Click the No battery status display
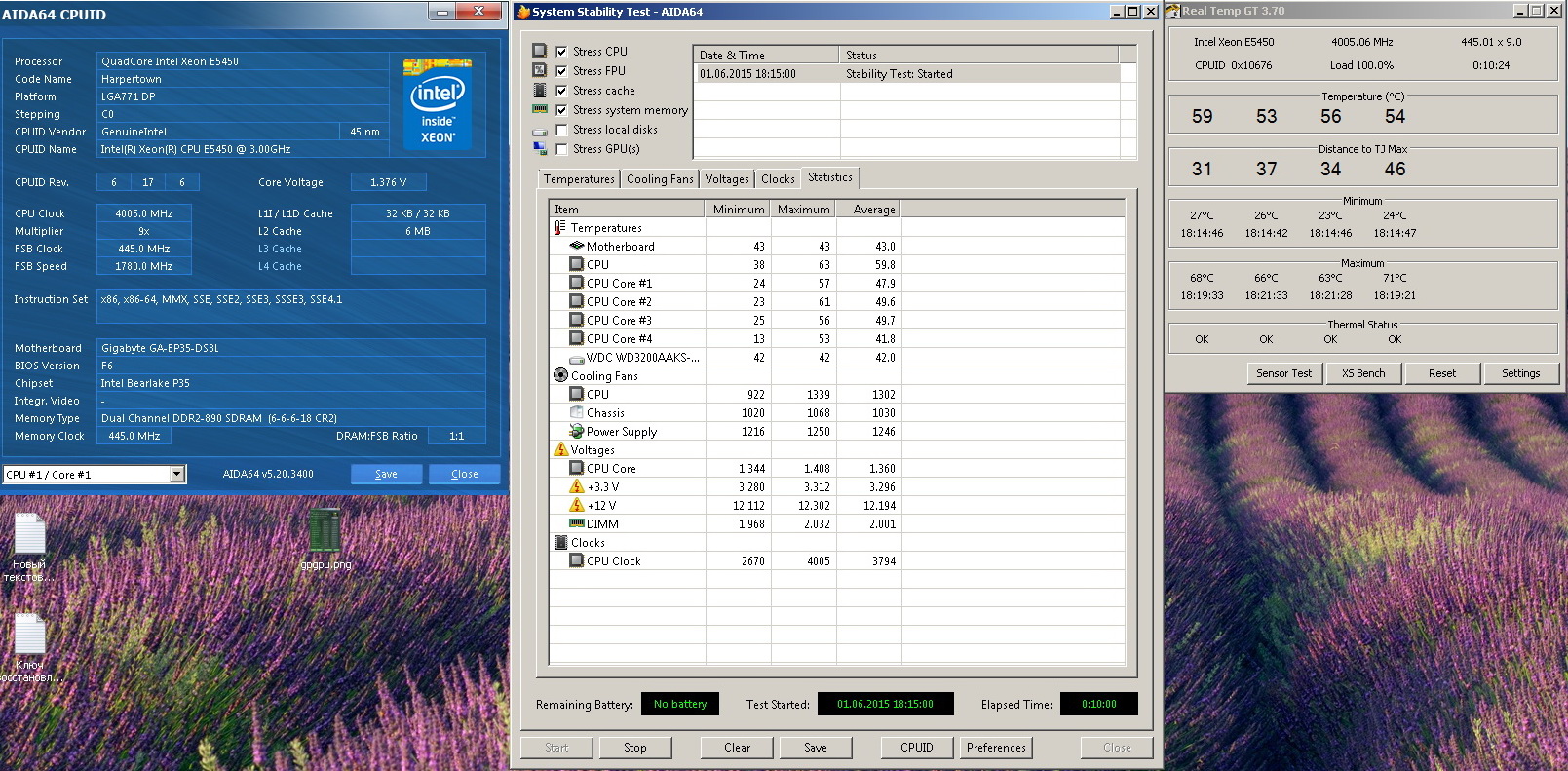1568x771 pixels. pos(680,704)
